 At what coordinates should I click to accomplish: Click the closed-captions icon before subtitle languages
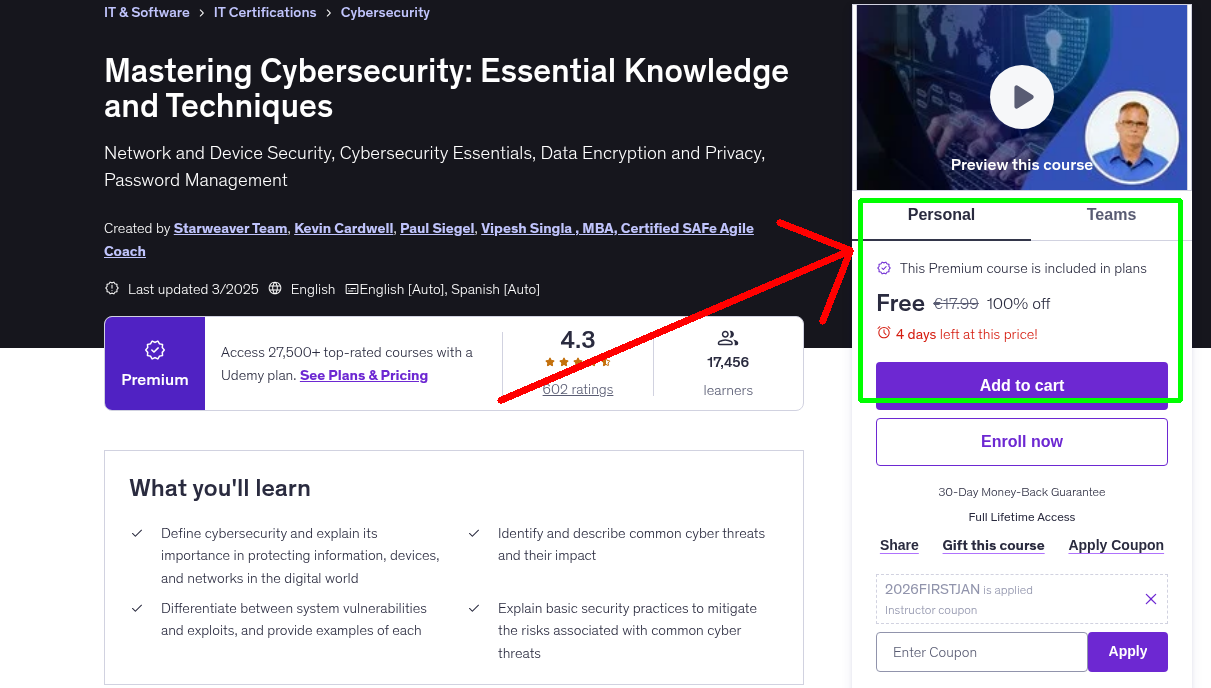[351, 289]
